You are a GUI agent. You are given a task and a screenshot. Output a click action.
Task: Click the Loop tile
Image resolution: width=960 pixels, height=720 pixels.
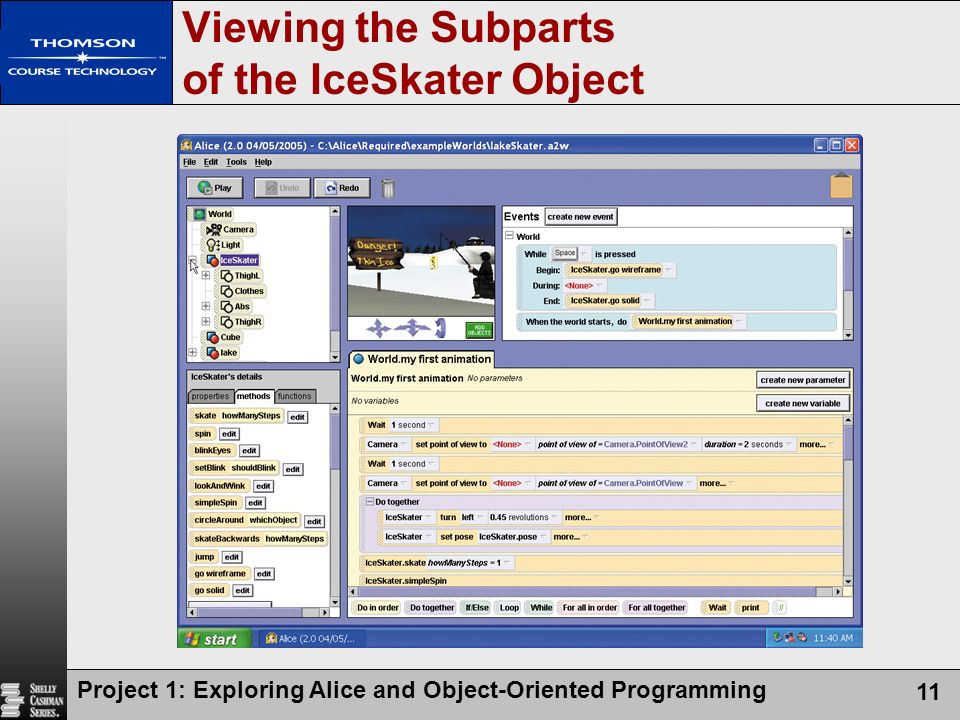509,607
